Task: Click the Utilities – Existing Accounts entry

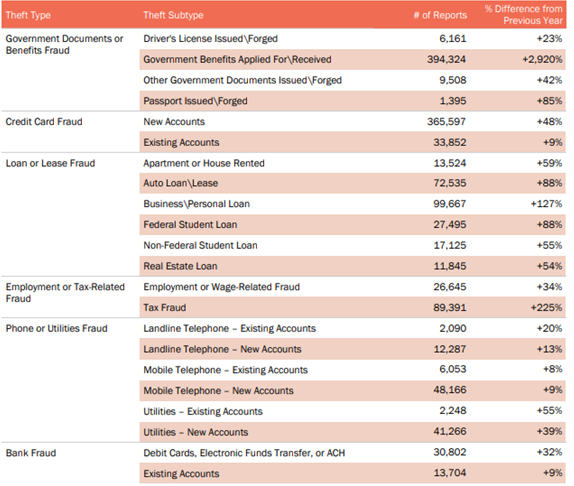Action: pos(203,412)
